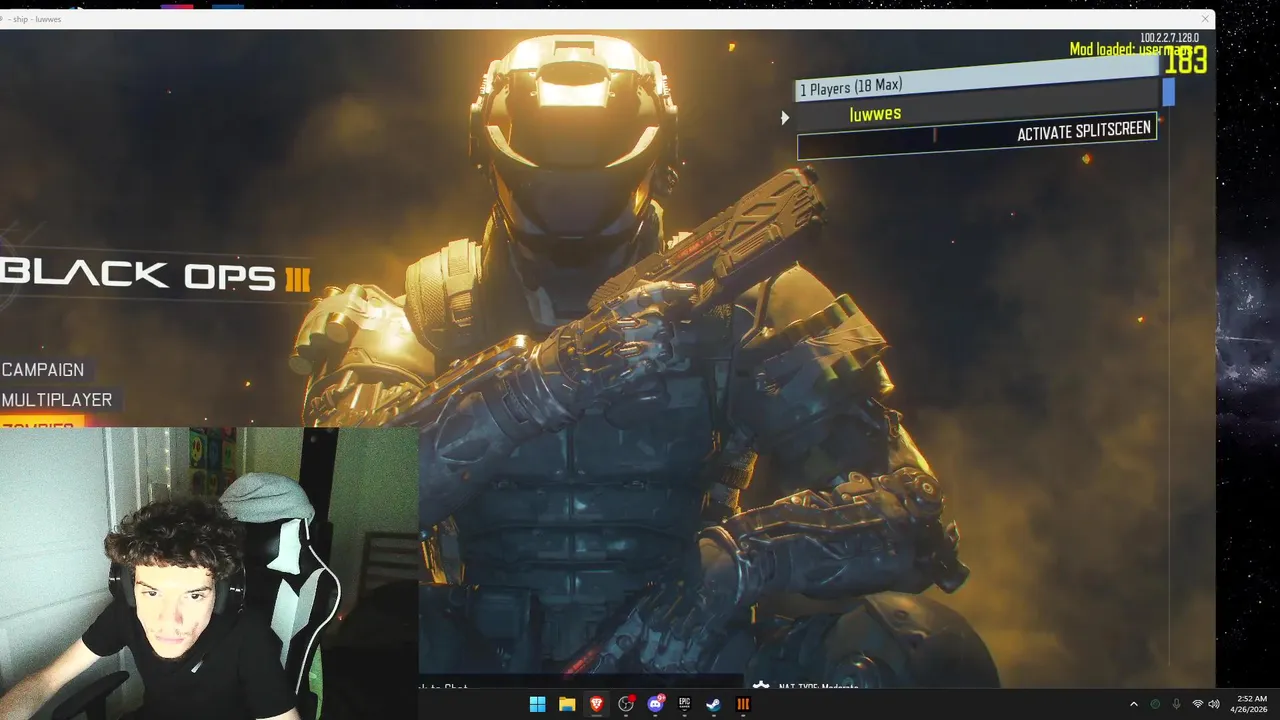Image resolution: width=1280 pixels, height=720 pixels.
Task: Click the ACTIVATE SPLITSCREEN button
Action: [x=977, y=138]
